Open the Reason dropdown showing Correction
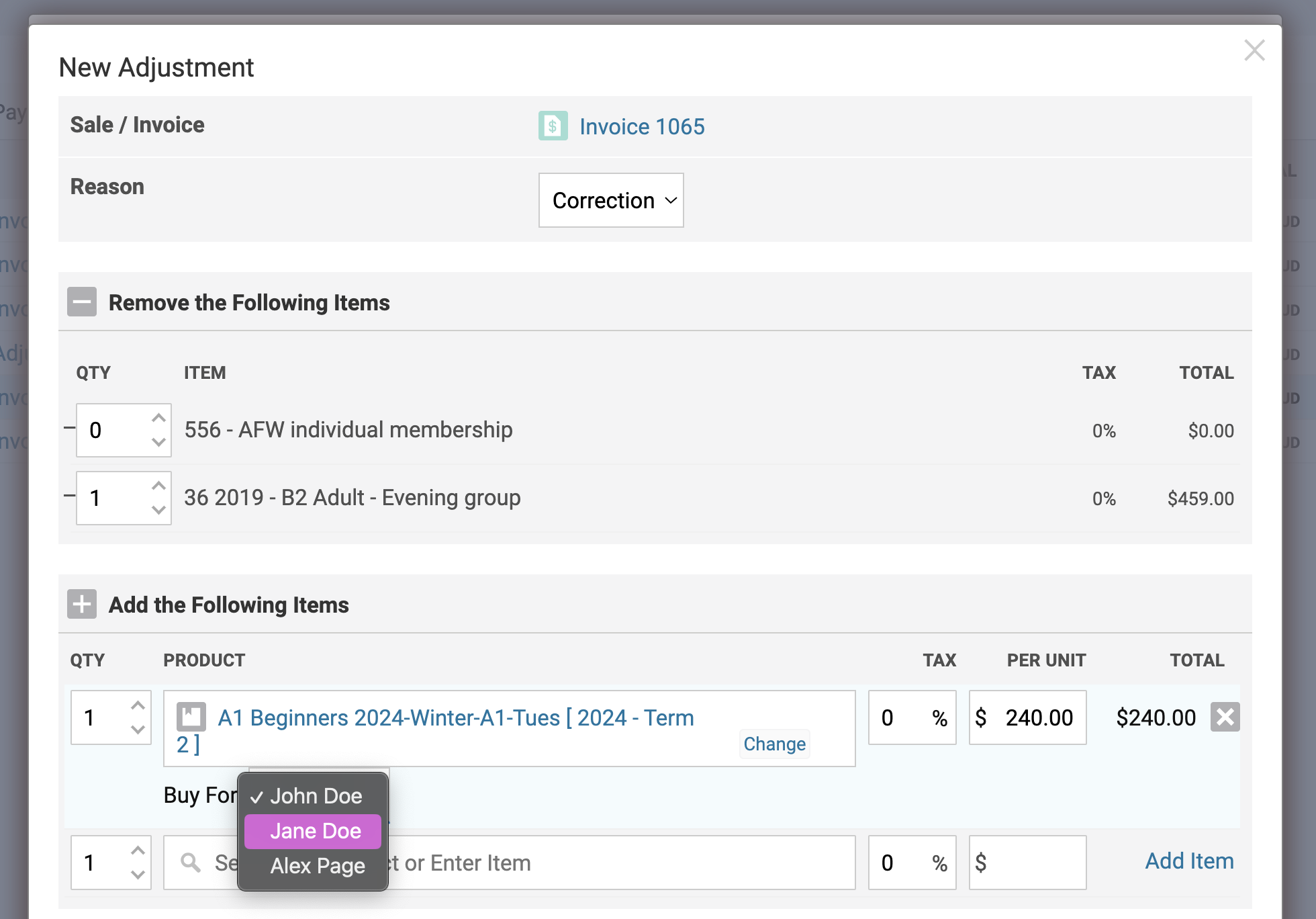Viewport: 1316px width, 919px height. (610, 200)
